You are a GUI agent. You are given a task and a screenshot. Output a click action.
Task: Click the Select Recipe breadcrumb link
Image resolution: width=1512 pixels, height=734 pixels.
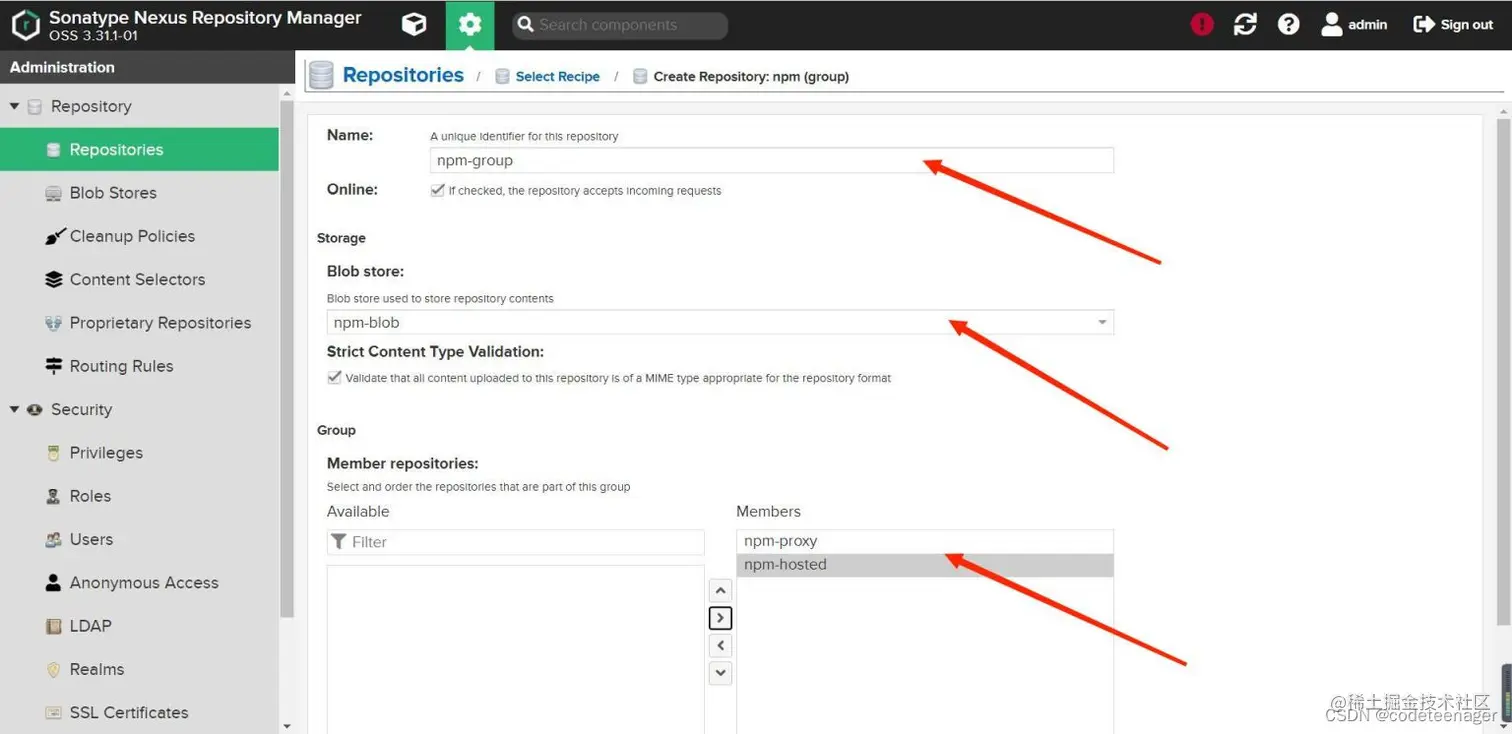click(558, 76)
